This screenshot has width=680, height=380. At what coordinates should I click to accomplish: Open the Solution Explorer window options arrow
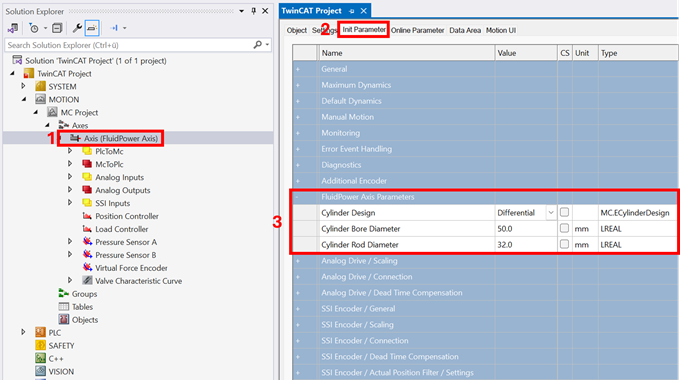[x=242, y=11]
